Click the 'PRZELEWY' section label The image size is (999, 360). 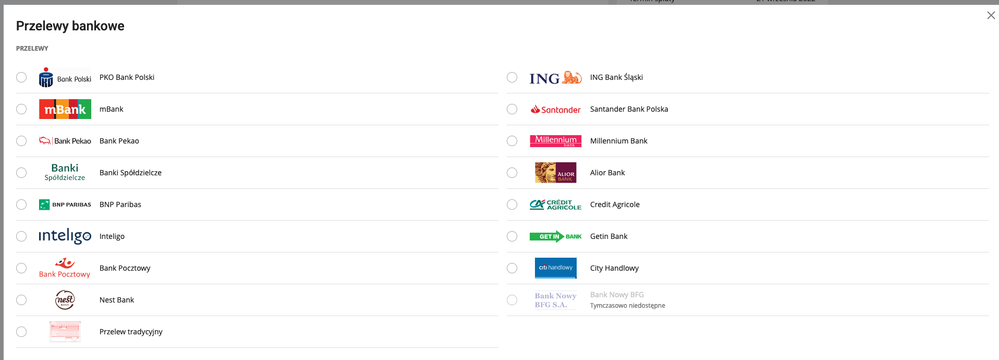[x=32, y=48]
